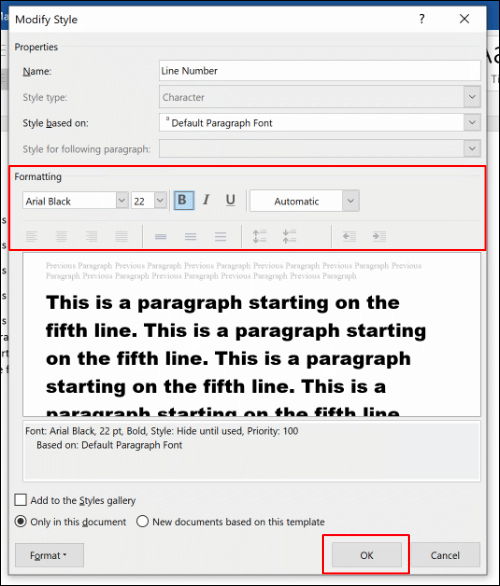The image size is (500, 586).
Task: Click the Cancel button
Action: point(445,555)
